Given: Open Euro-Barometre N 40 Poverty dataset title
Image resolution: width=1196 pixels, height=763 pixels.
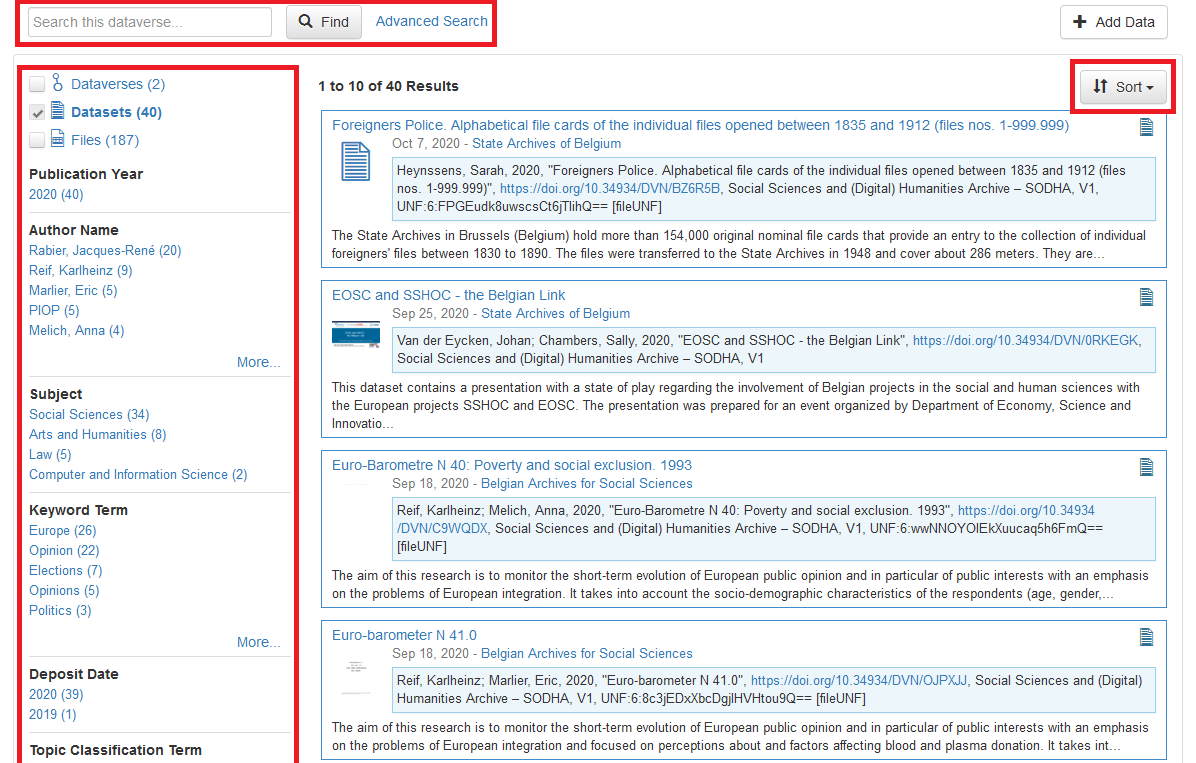Looking at the screenshot, I should (x=512, y=465).
